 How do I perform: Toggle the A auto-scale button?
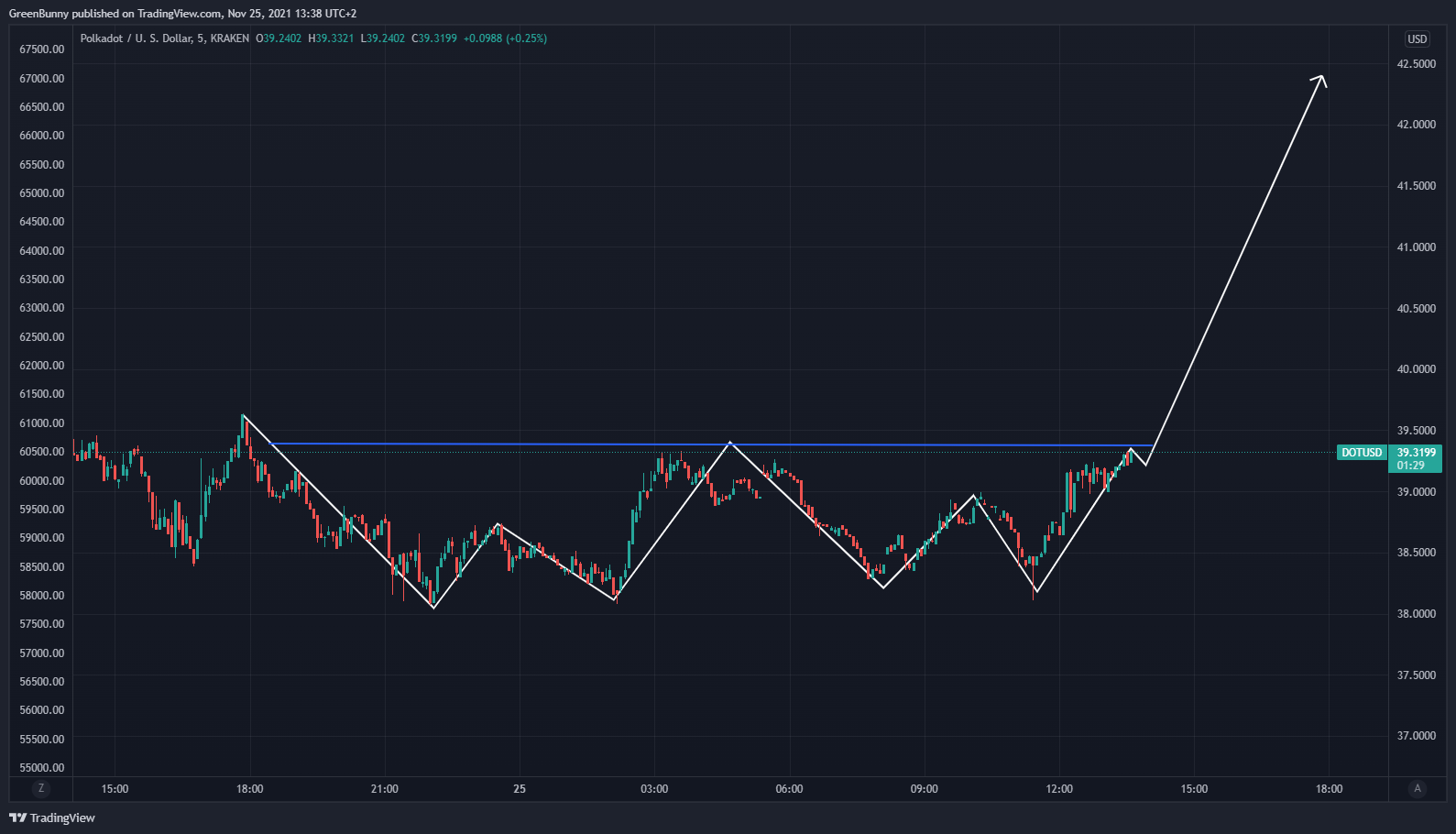click(x=1418, y=788)
